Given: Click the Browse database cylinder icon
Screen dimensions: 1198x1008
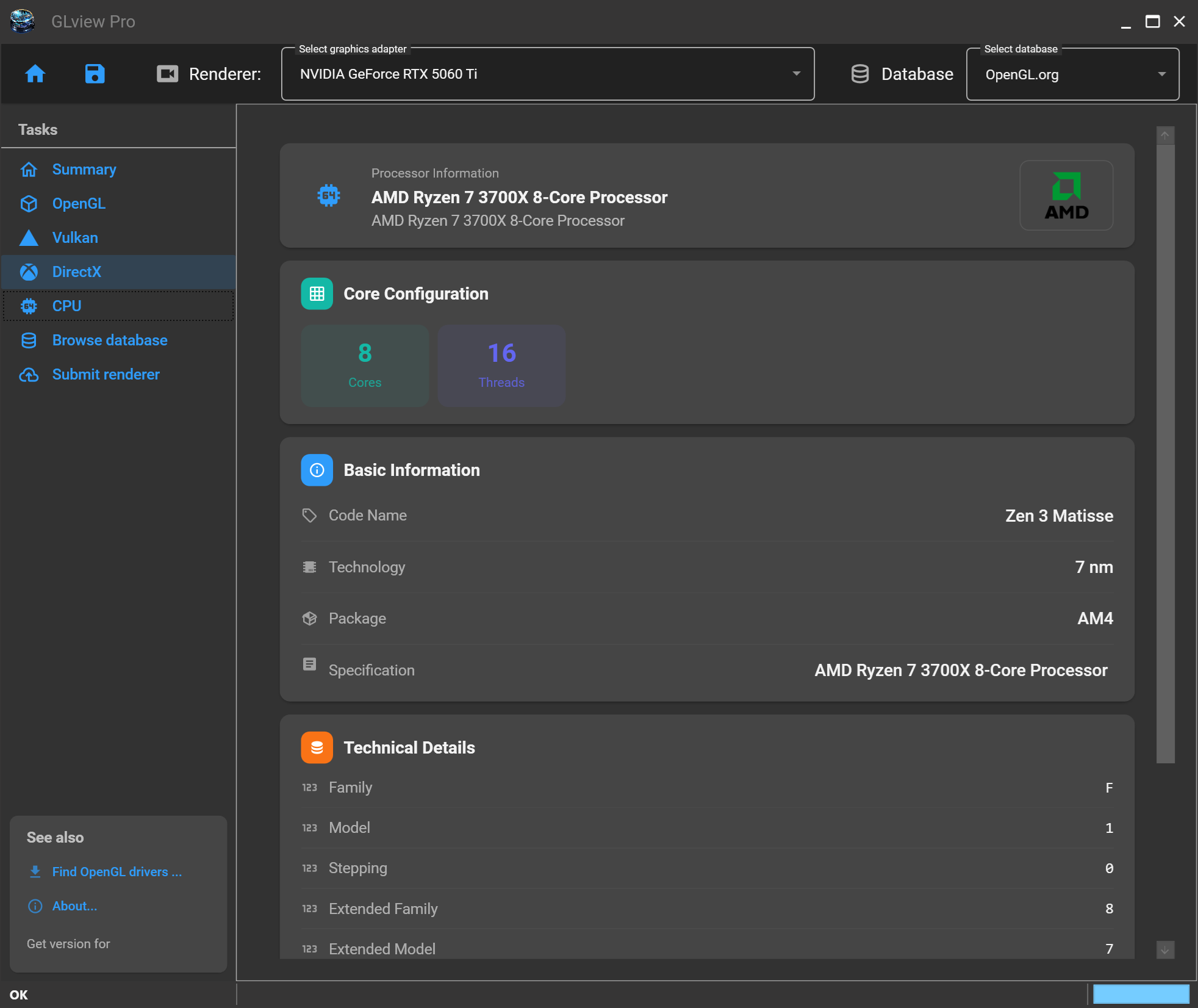Looking at the screenshot, I should pos(29,340).
